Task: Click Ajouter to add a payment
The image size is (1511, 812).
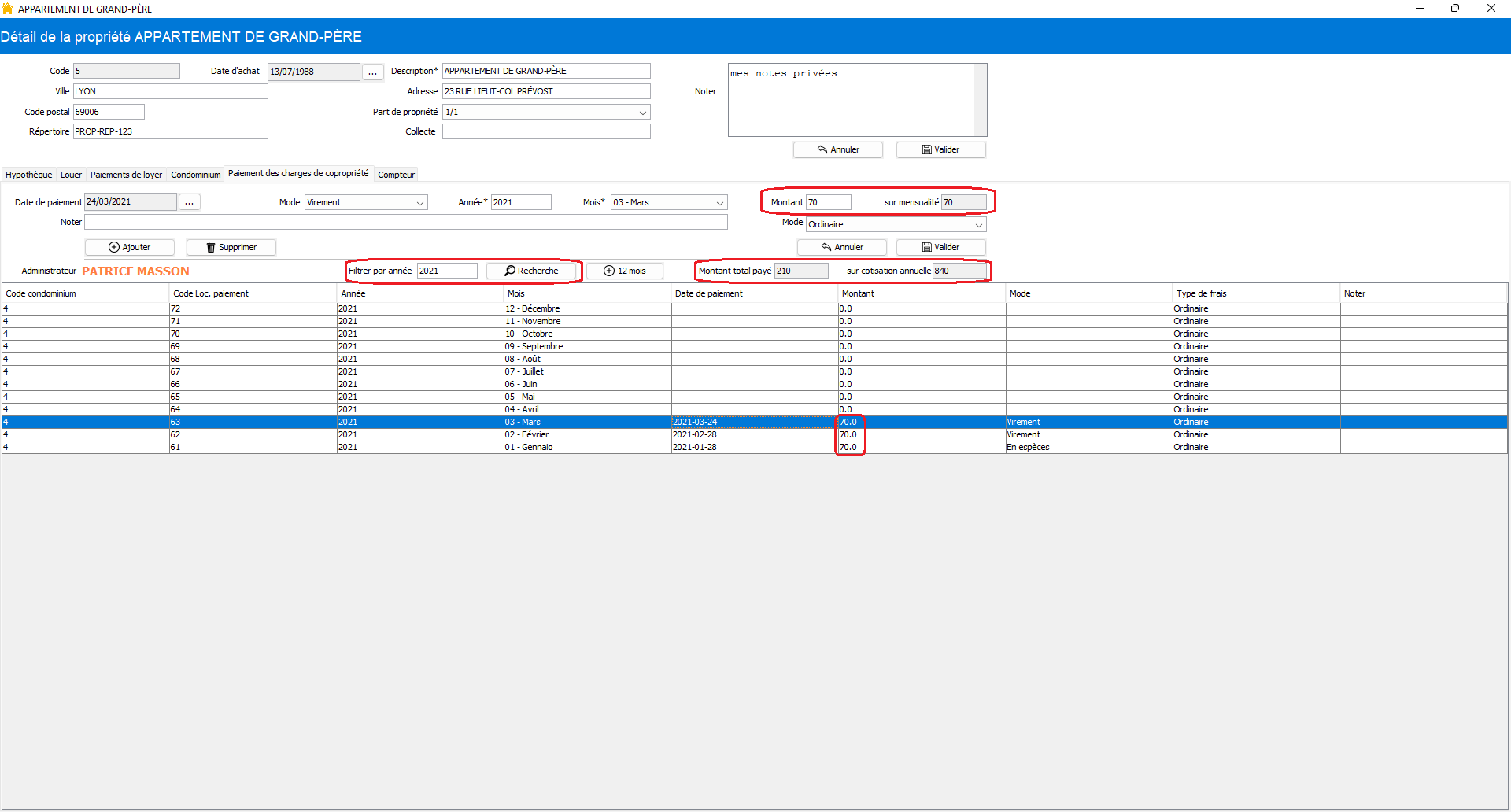Action: (x=130, y=247)
